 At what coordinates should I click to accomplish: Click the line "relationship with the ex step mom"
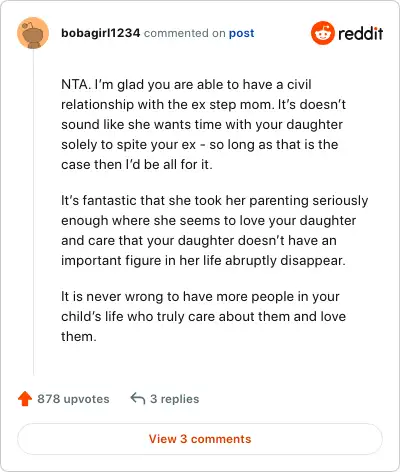(203, 104)
